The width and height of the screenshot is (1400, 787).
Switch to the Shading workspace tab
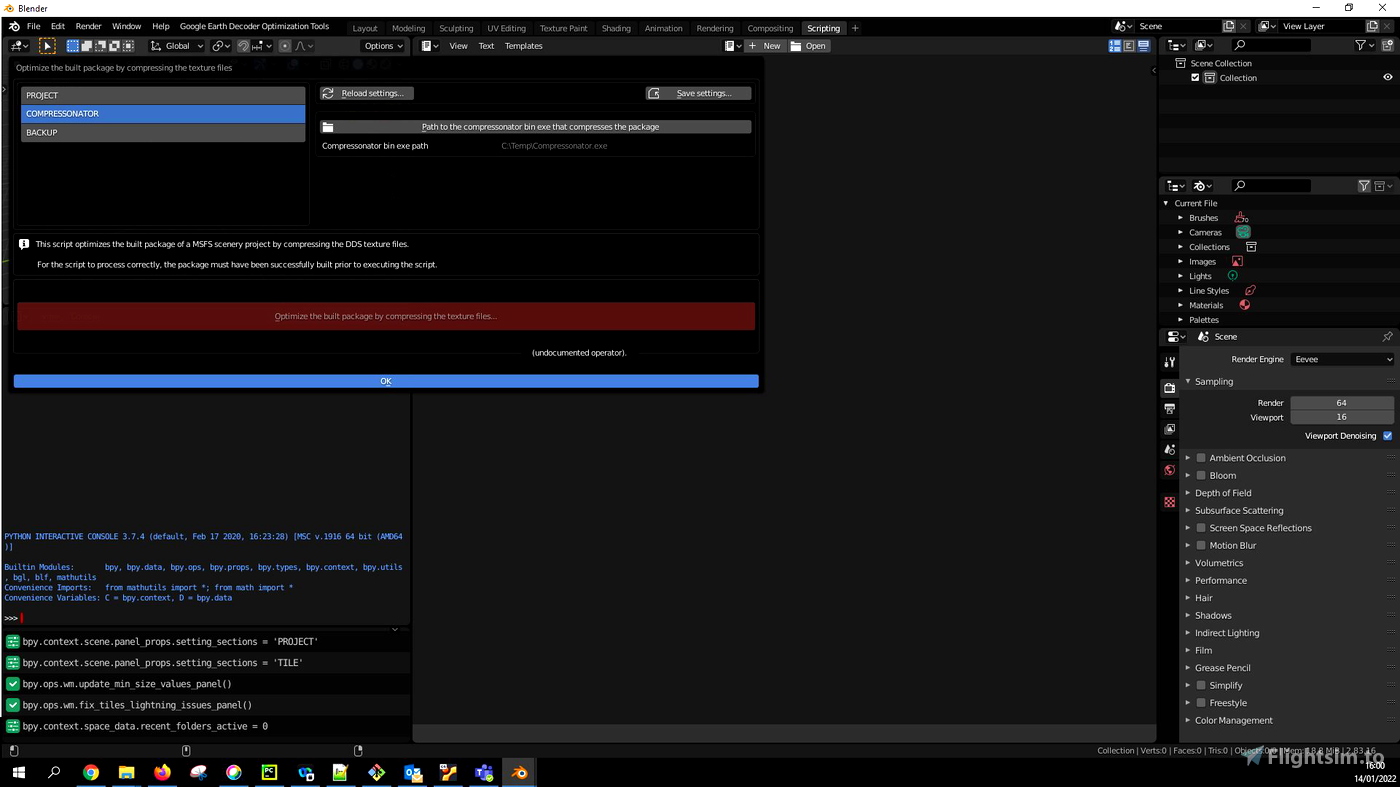(616, 28)
